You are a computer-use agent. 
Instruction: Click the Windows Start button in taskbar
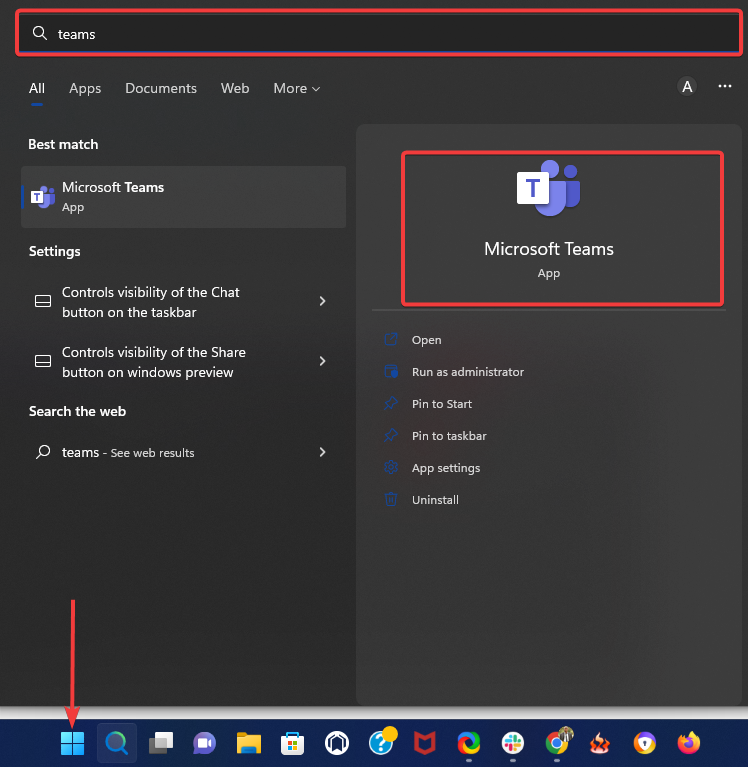(72, 743)
